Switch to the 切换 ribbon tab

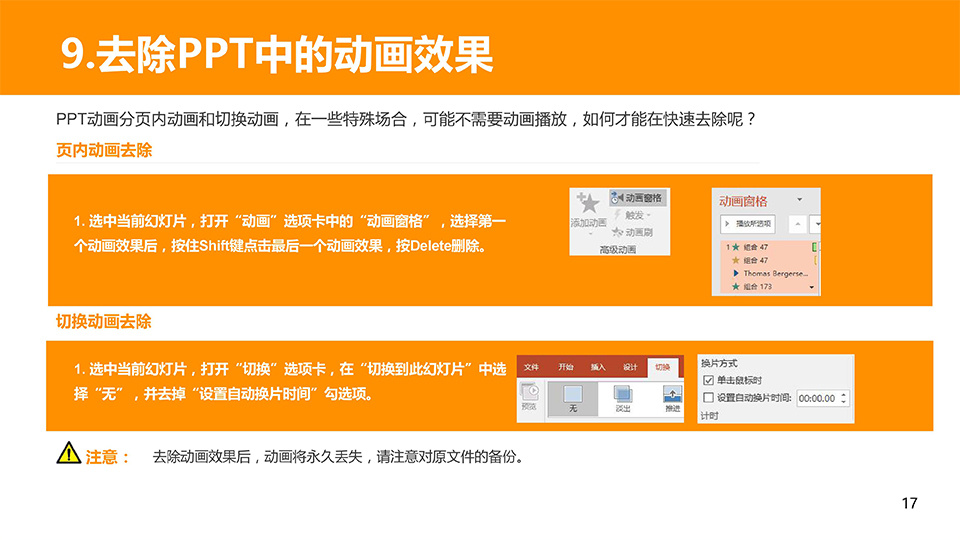662,367
